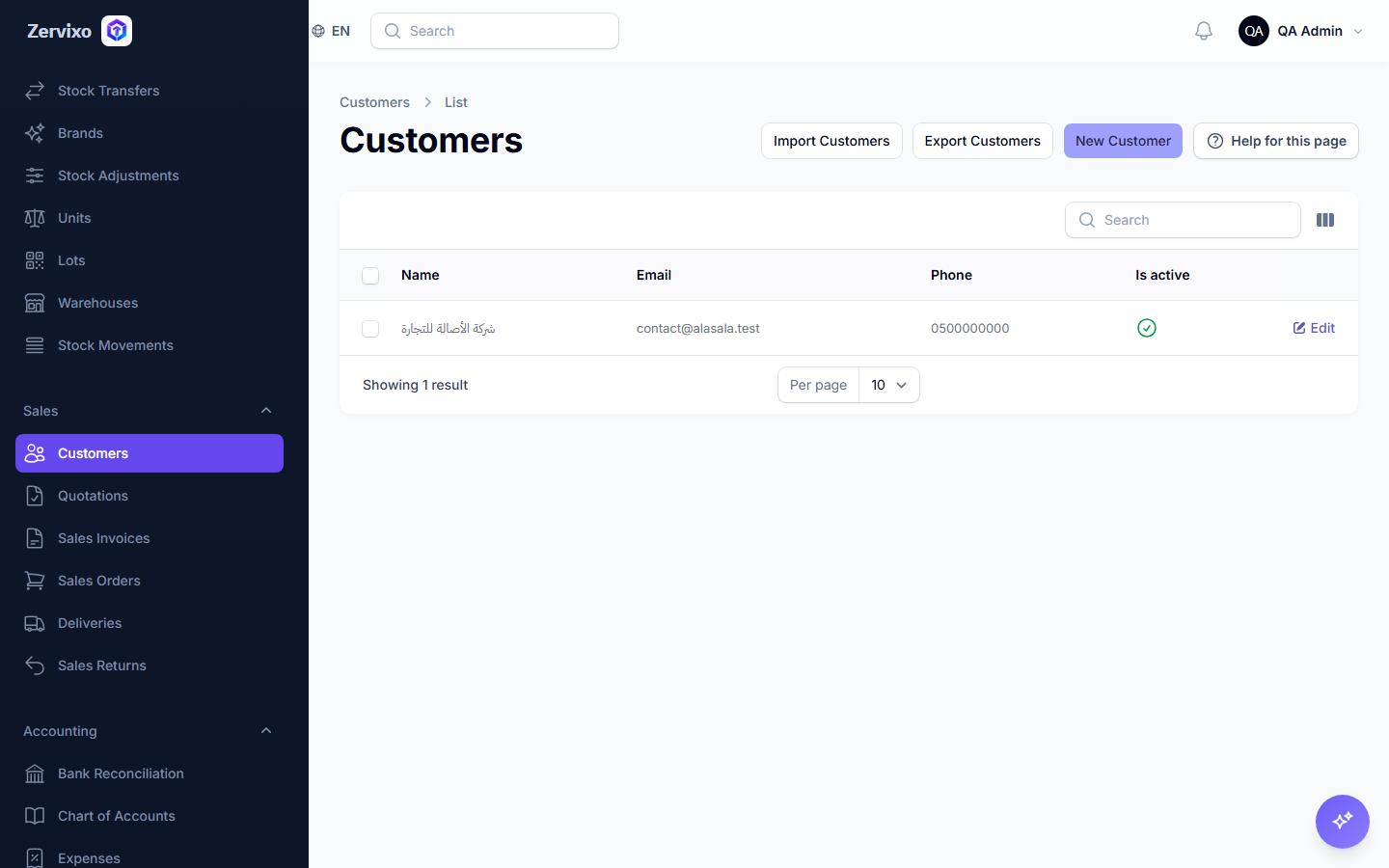The image size is (1389, 868).
Task: Click the Phone column header
Action: point(951,275)
